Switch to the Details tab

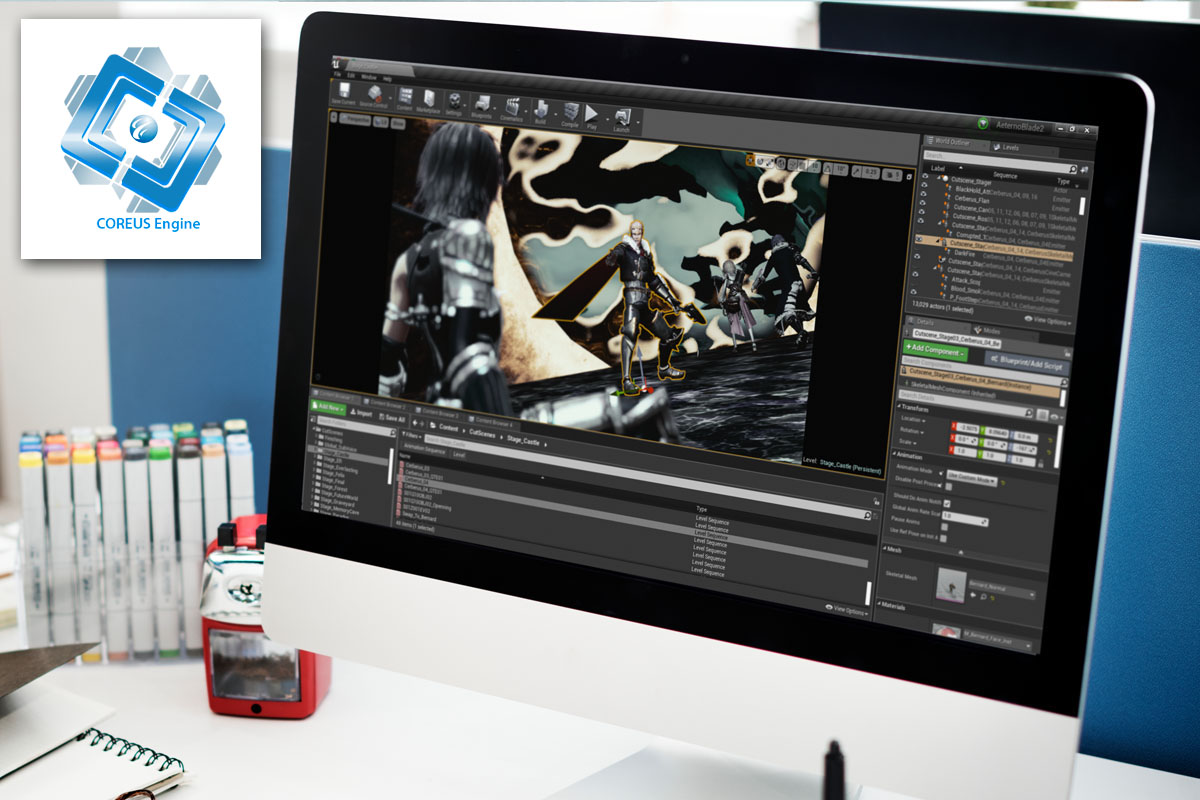click(x=925, y=322)
